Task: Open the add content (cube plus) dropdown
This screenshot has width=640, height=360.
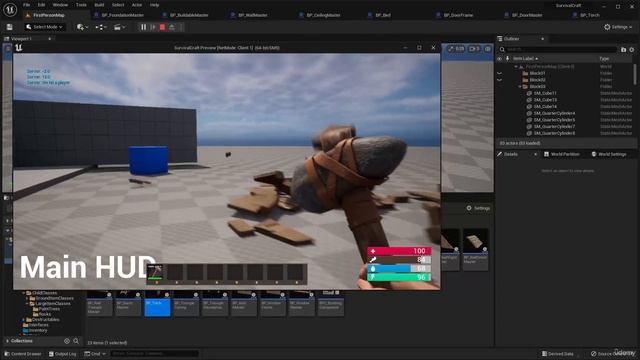Action: 82,27
